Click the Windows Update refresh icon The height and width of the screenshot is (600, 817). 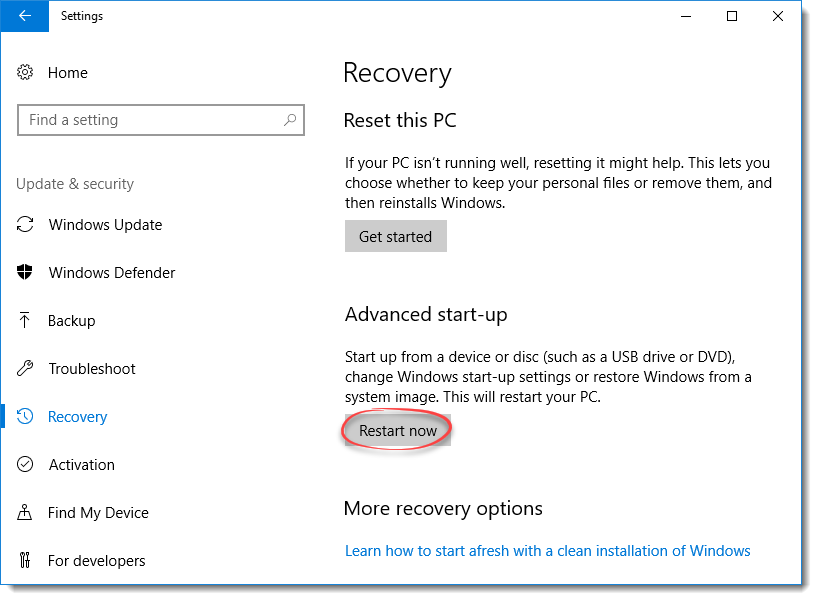click(x=25, y=224)
